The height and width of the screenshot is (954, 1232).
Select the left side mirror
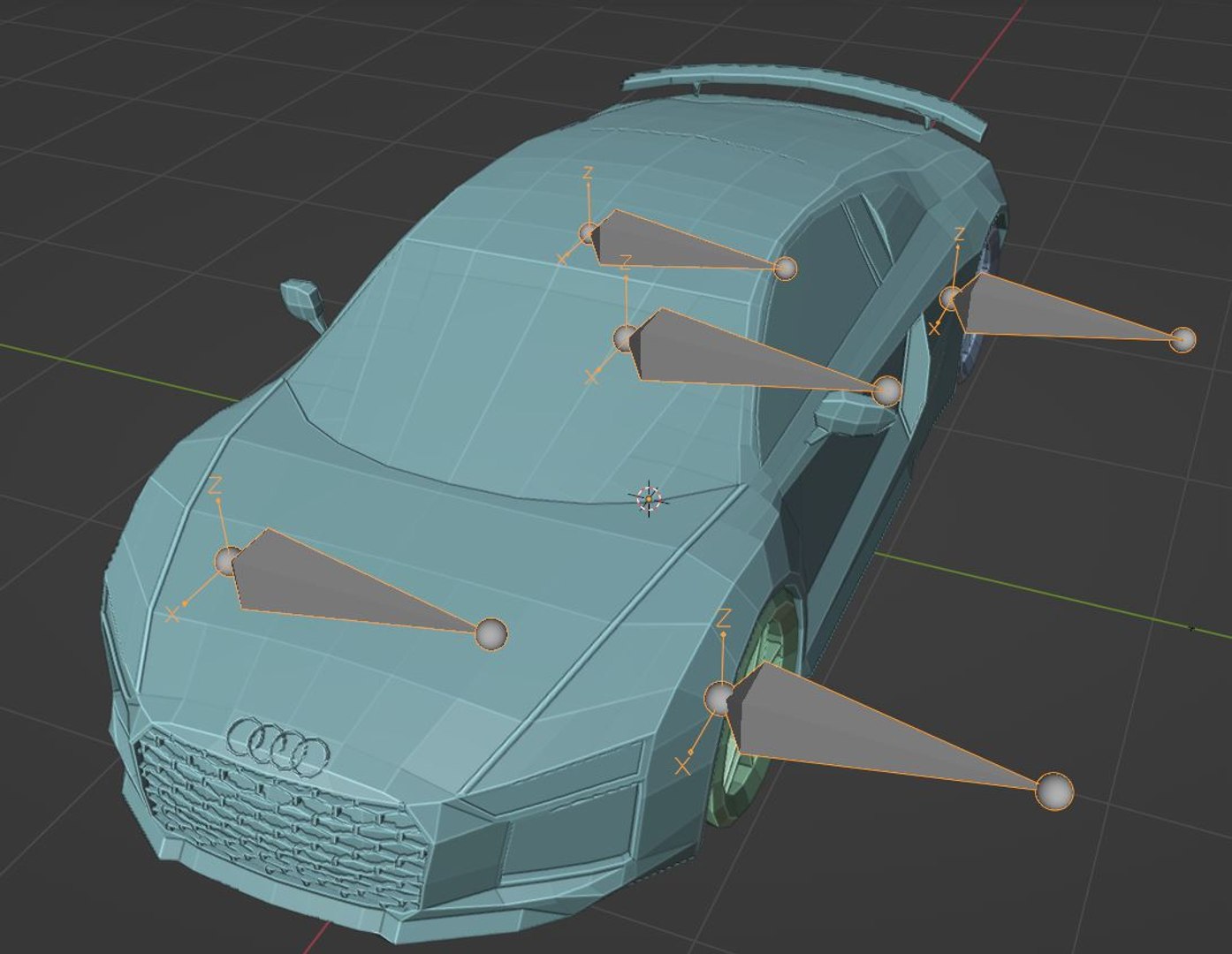[301, 303]
